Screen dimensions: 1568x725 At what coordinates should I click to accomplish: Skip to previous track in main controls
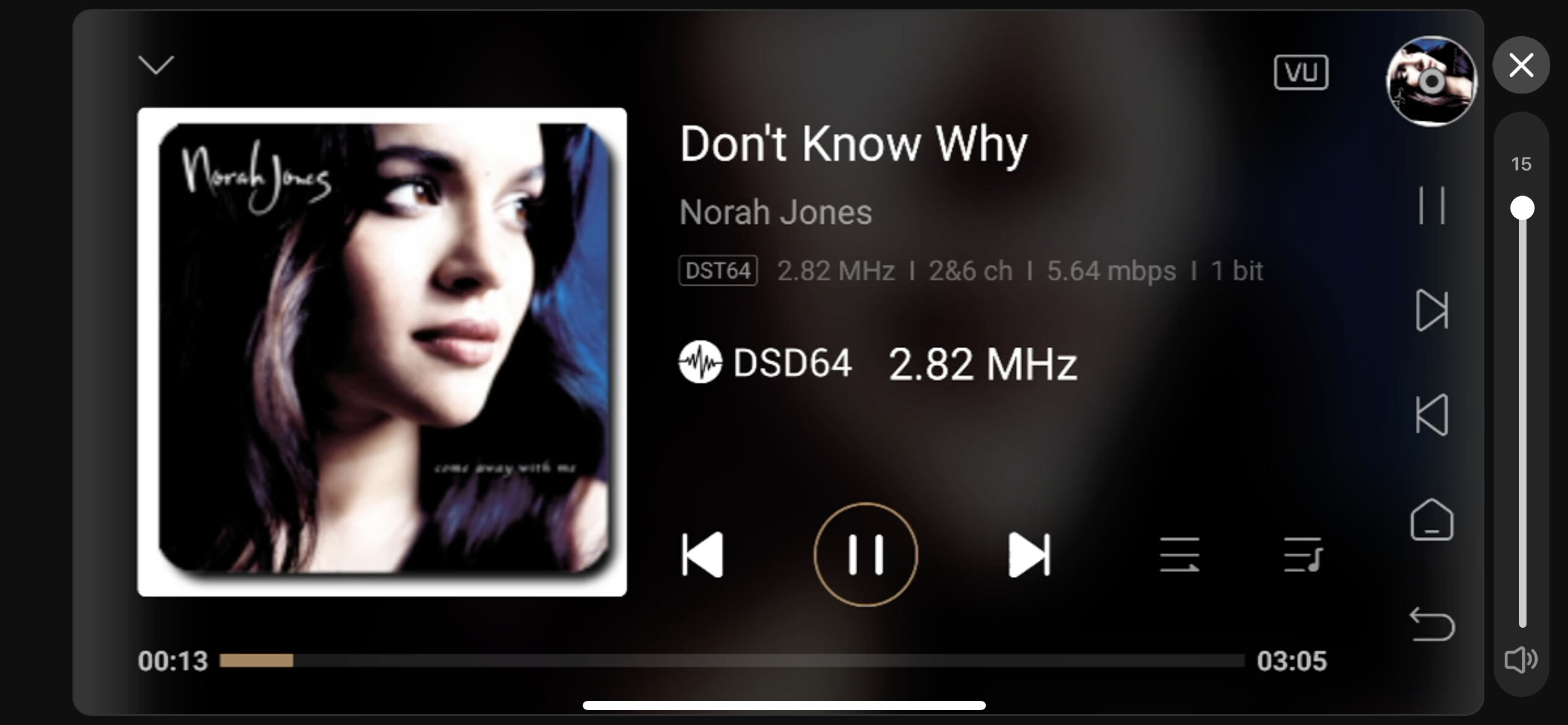pyautogui.click(x=702, y=555)
